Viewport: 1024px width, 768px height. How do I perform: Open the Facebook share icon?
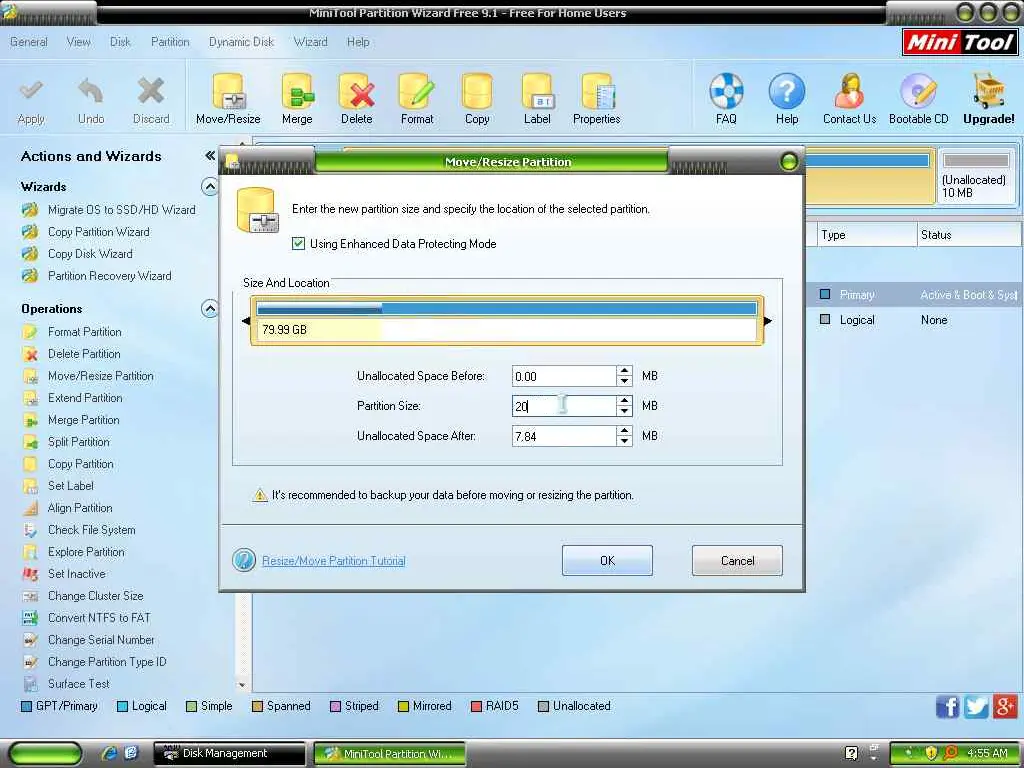click(x=948, y=706)
